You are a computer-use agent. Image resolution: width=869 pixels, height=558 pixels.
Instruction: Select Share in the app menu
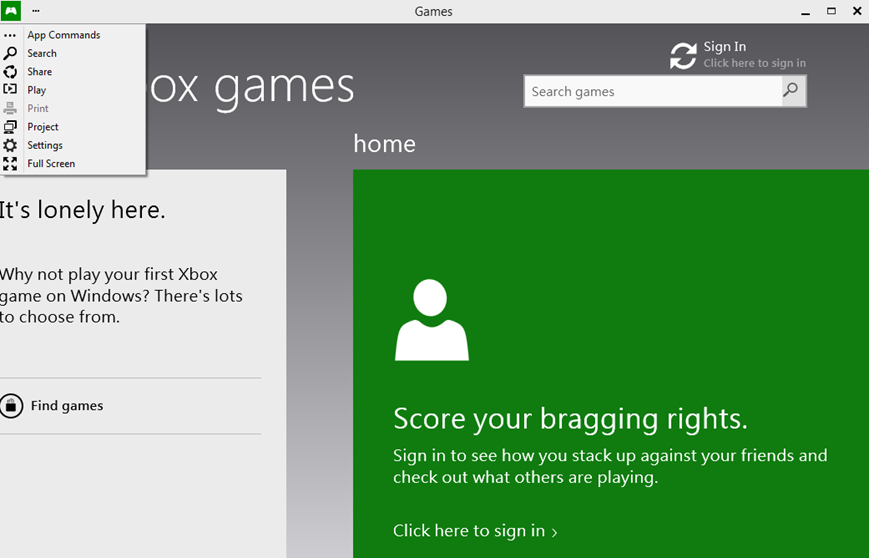click(40, 71)
